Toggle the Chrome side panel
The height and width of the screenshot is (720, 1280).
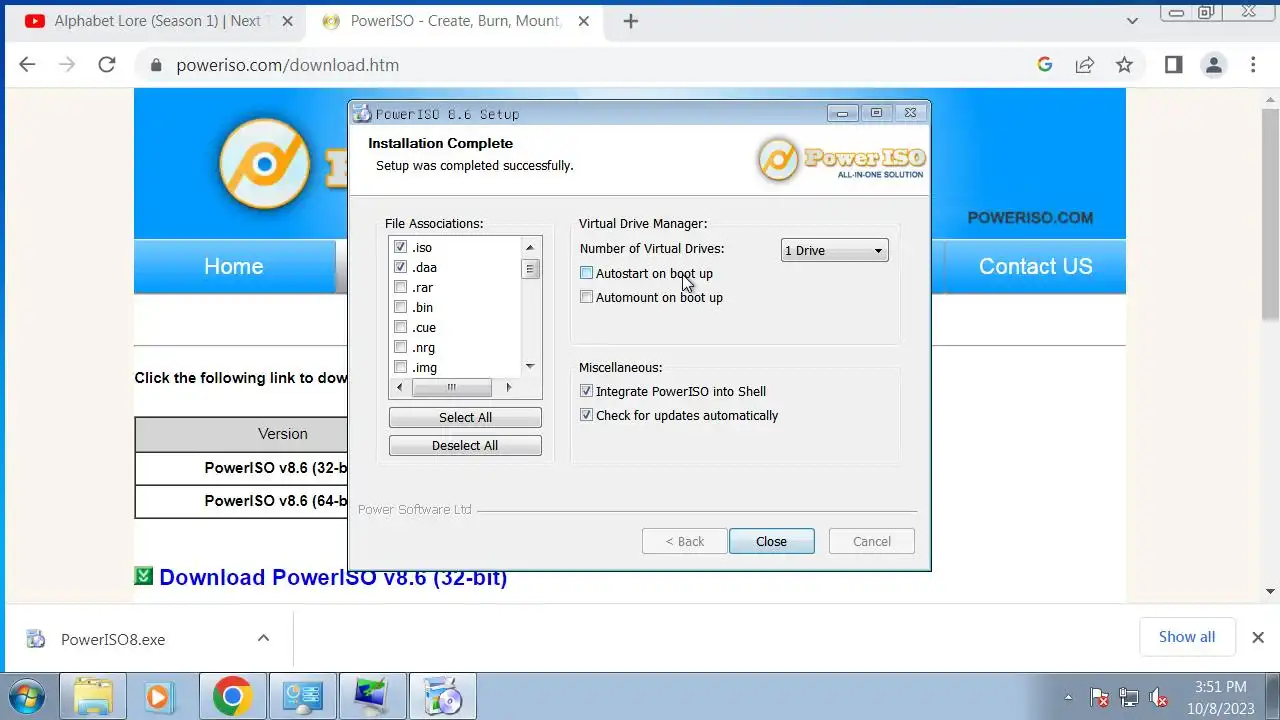coord(1174,65)
